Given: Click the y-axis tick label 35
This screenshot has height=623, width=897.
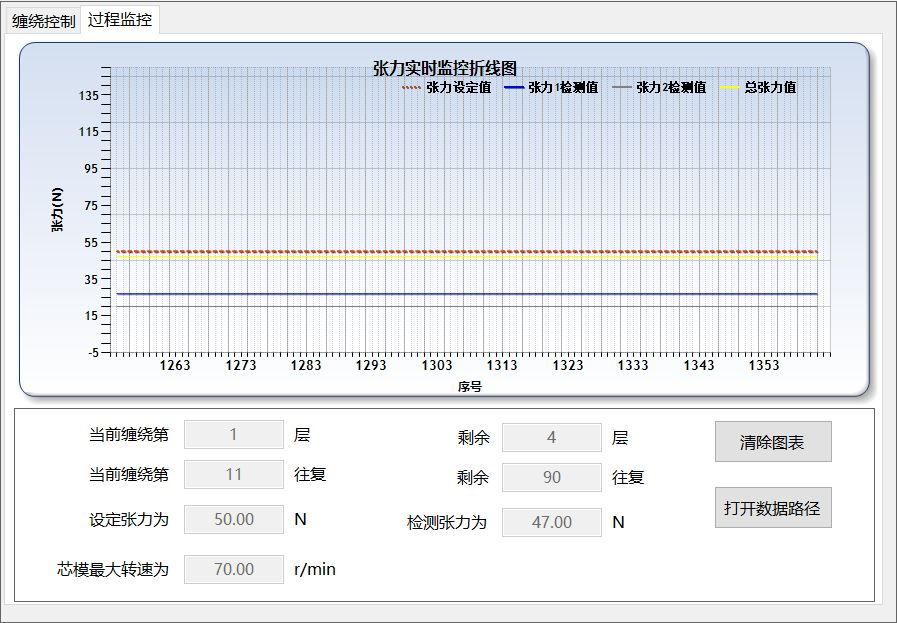Looking at the screenshot, I should [92, 279].
